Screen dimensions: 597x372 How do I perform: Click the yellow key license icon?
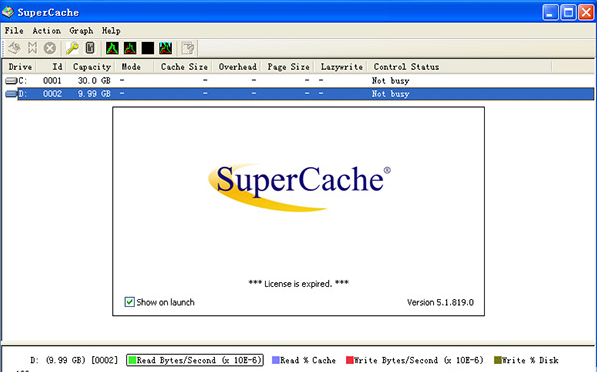pyautogui.click(x=72, y=48)
